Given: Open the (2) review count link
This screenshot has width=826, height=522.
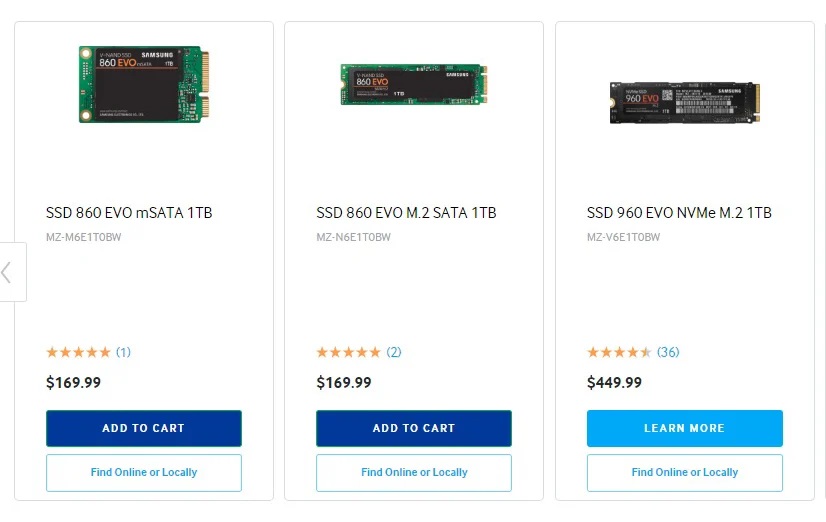Looking at the screenshot, I should pos(394,352).
